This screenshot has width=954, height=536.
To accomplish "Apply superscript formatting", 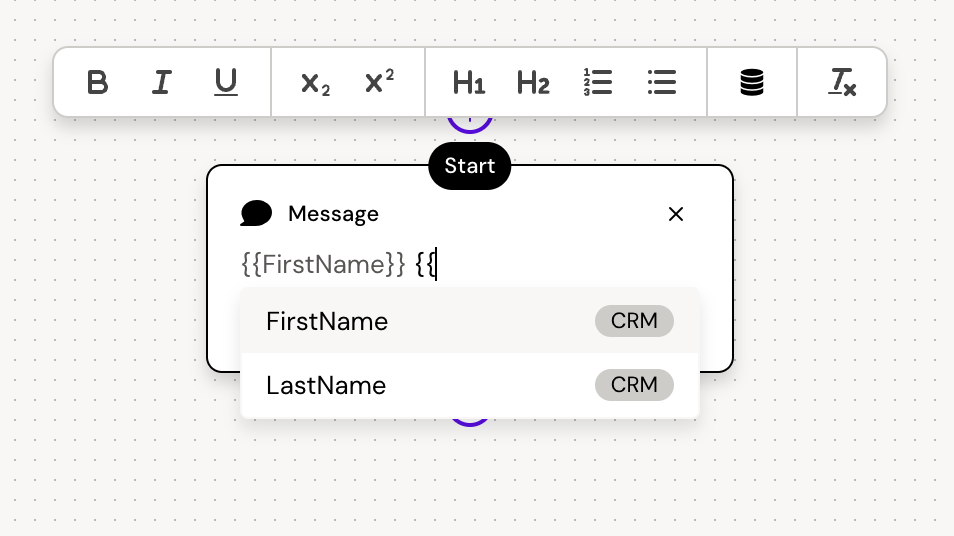I will pyautogui.click(x=379, y=82).
